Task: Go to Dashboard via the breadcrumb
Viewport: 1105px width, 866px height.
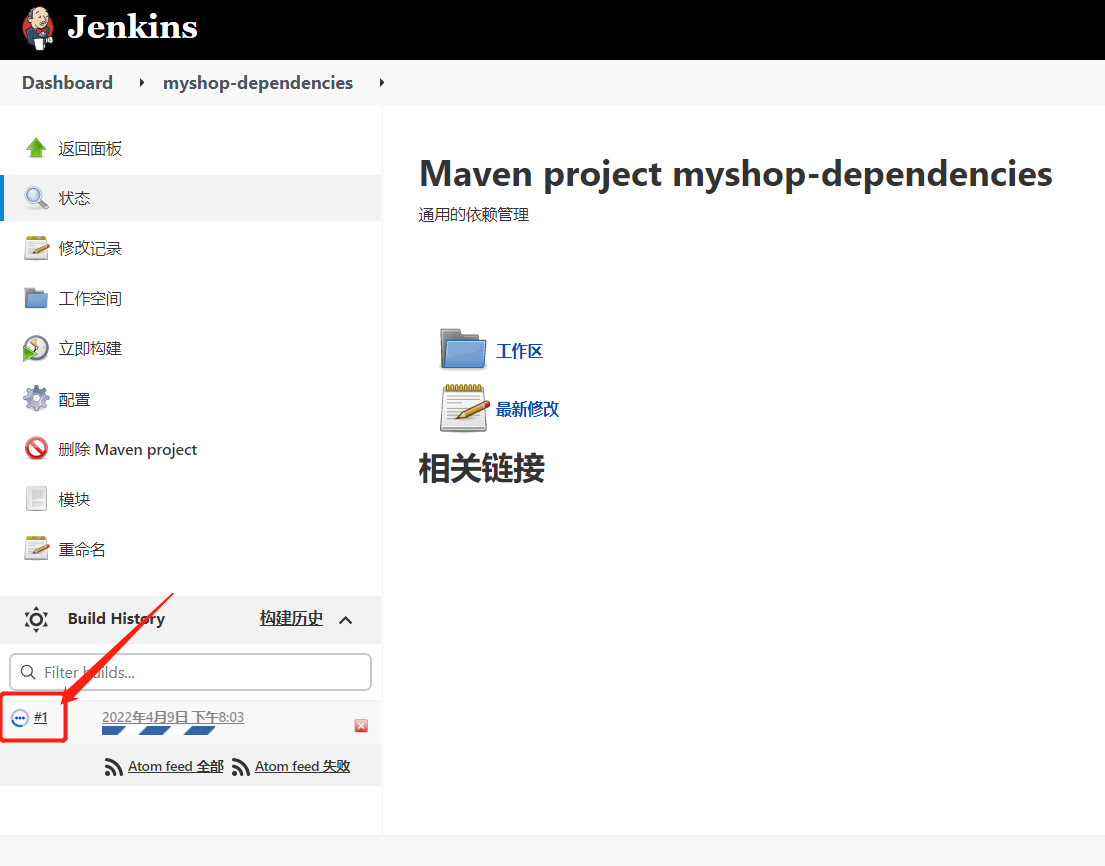Action: pyautogui.click(x=68, y=82)
